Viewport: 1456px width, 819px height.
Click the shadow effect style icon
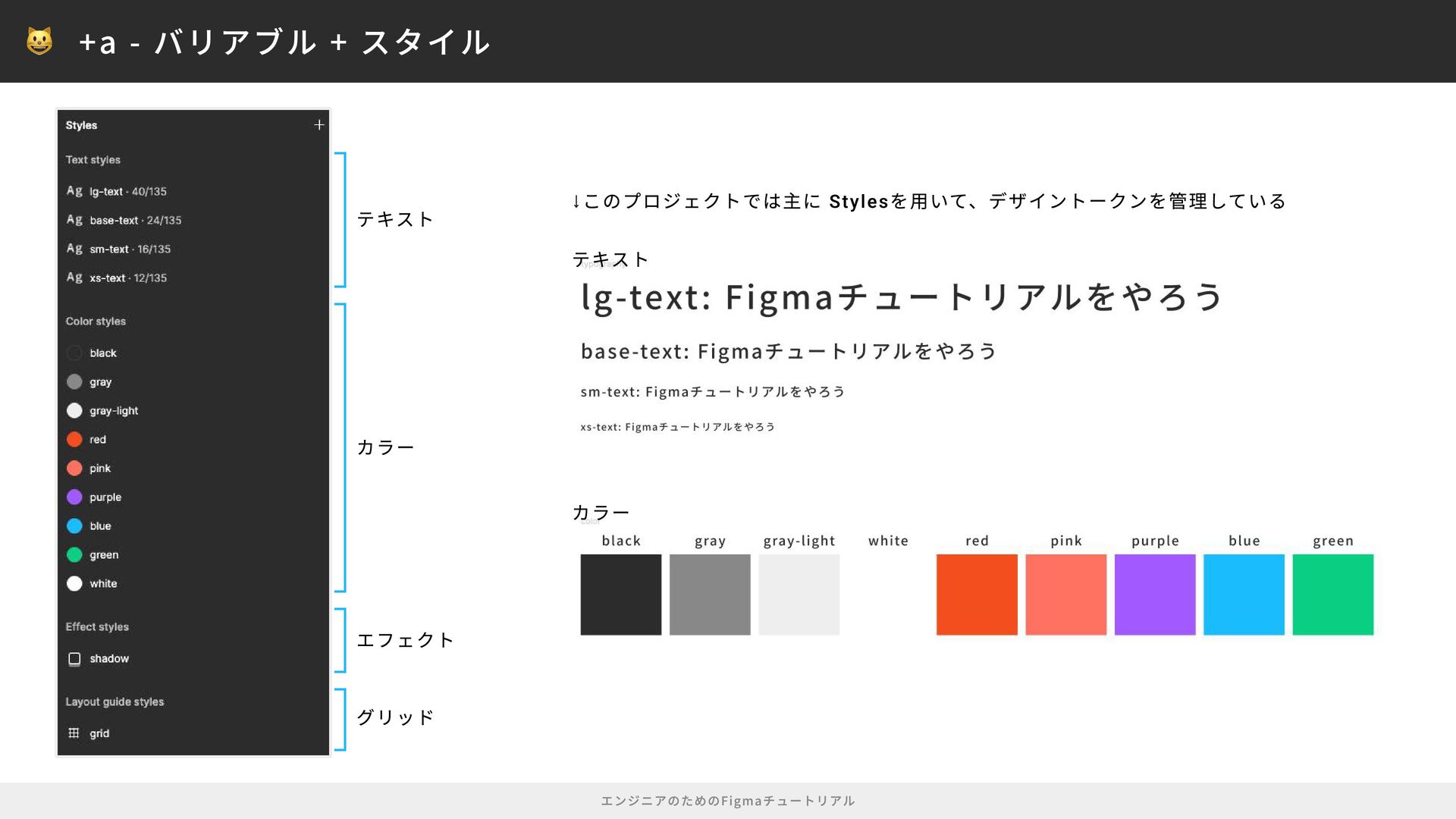click(74, 659)
